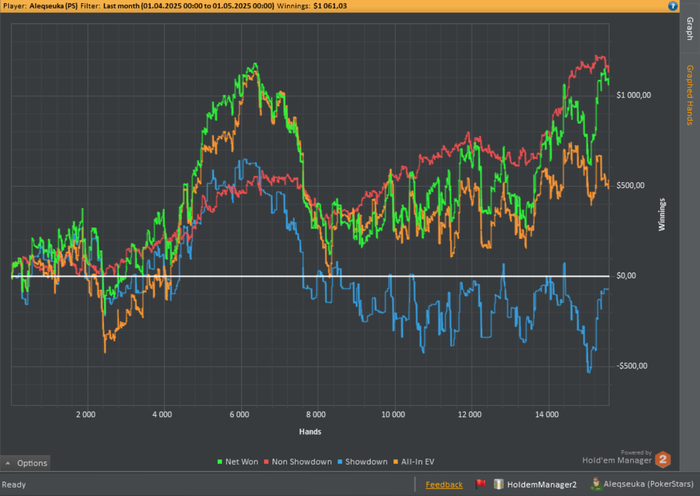Click the Hold'em Manager 2 logo badge

[663, 460]
